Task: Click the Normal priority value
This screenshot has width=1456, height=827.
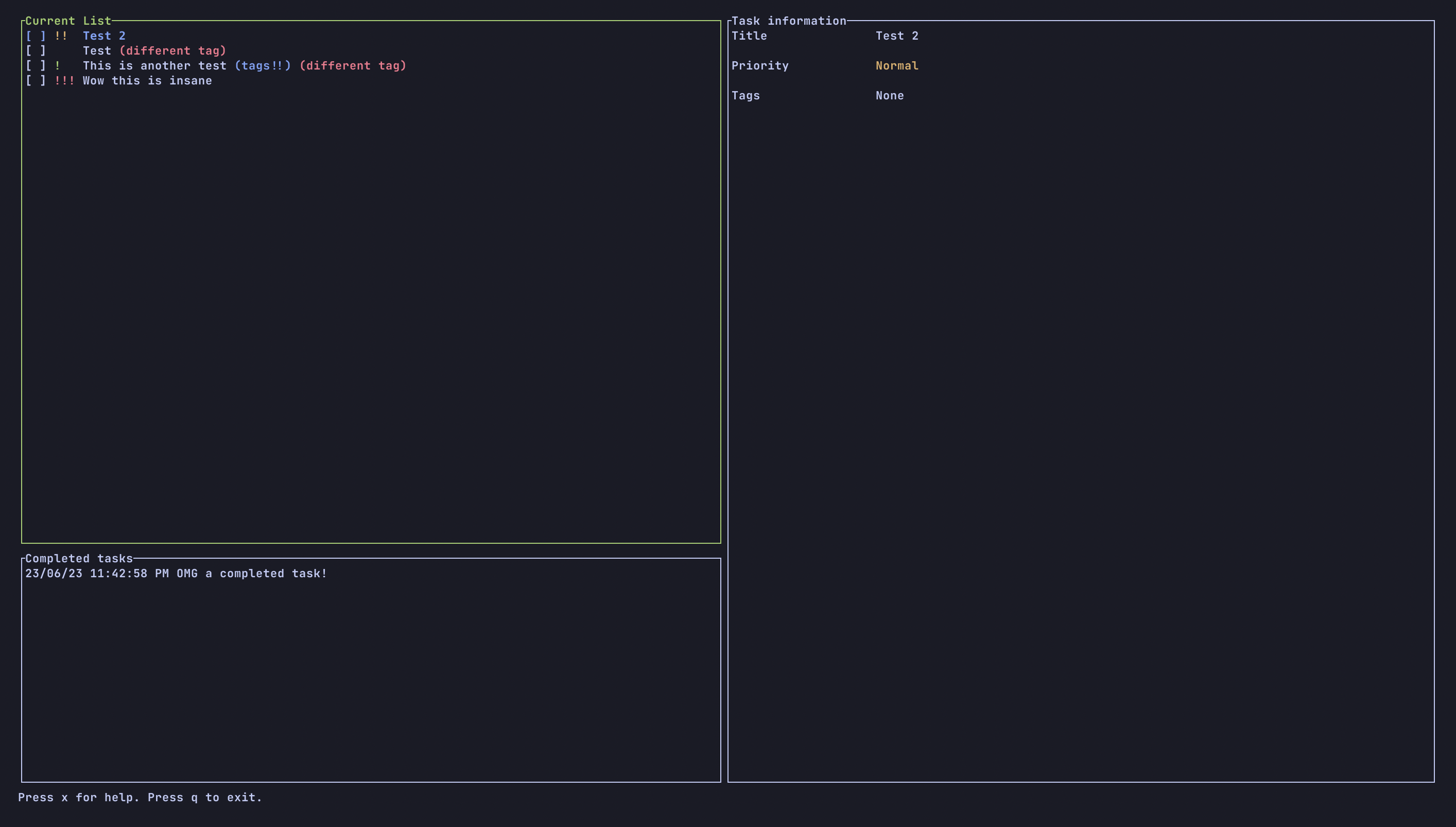Action: click(896, 66)
